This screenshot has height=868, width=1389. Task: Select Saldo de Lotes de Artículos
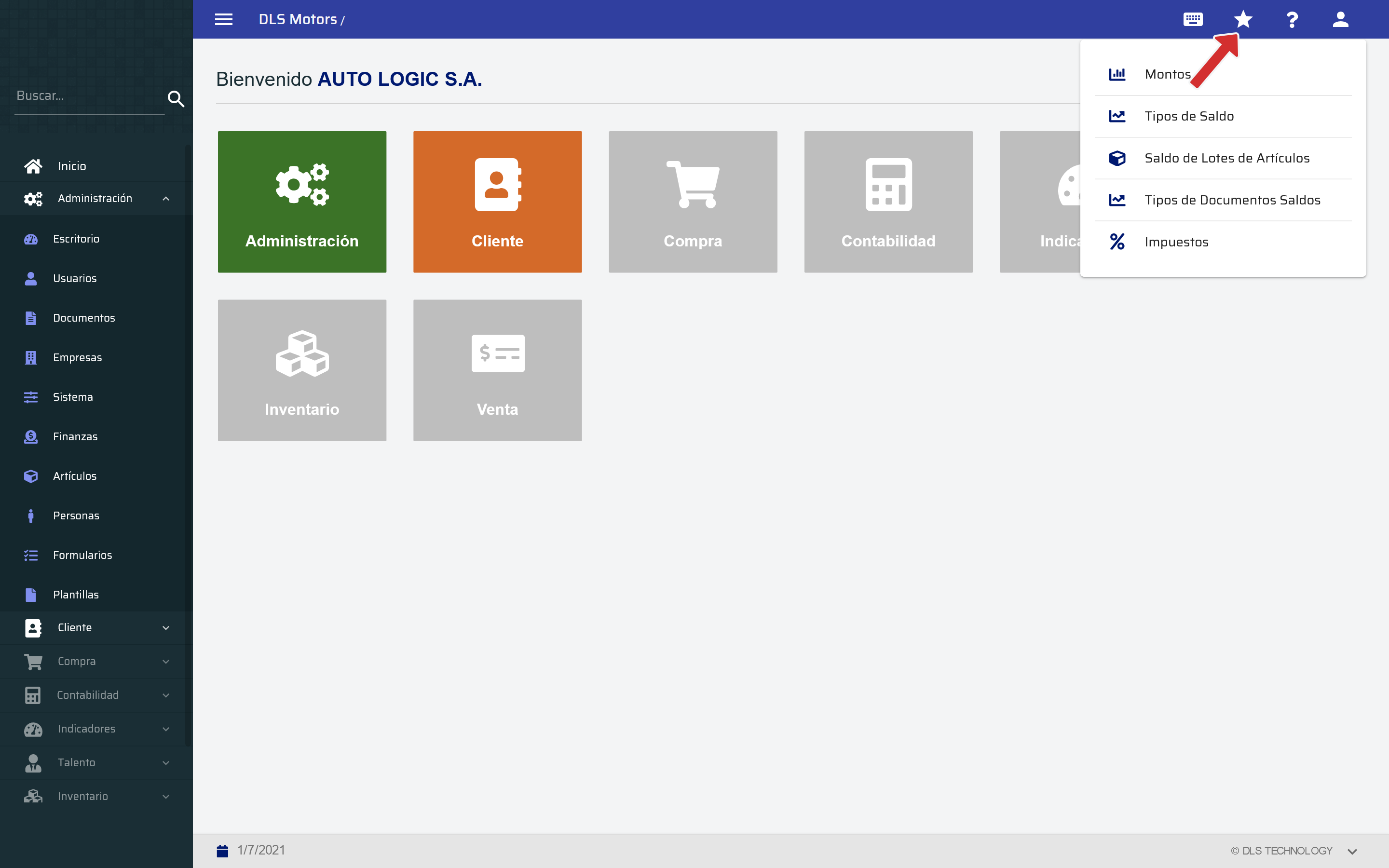pos(1226,158)
